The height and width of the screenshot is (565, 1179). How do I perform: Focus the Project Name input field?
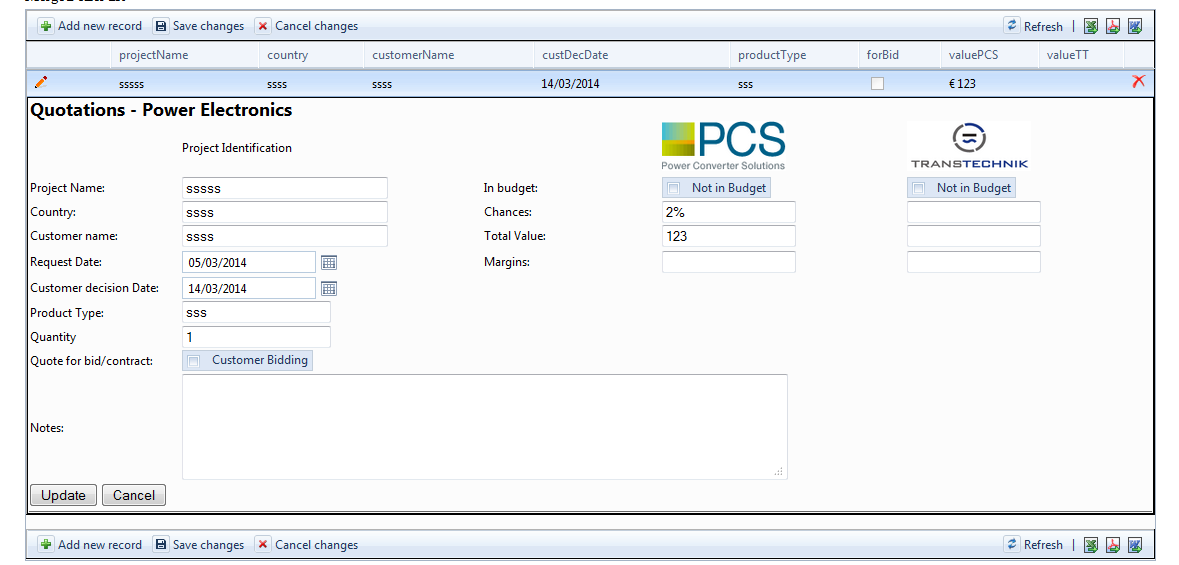[x=285, y=188]
